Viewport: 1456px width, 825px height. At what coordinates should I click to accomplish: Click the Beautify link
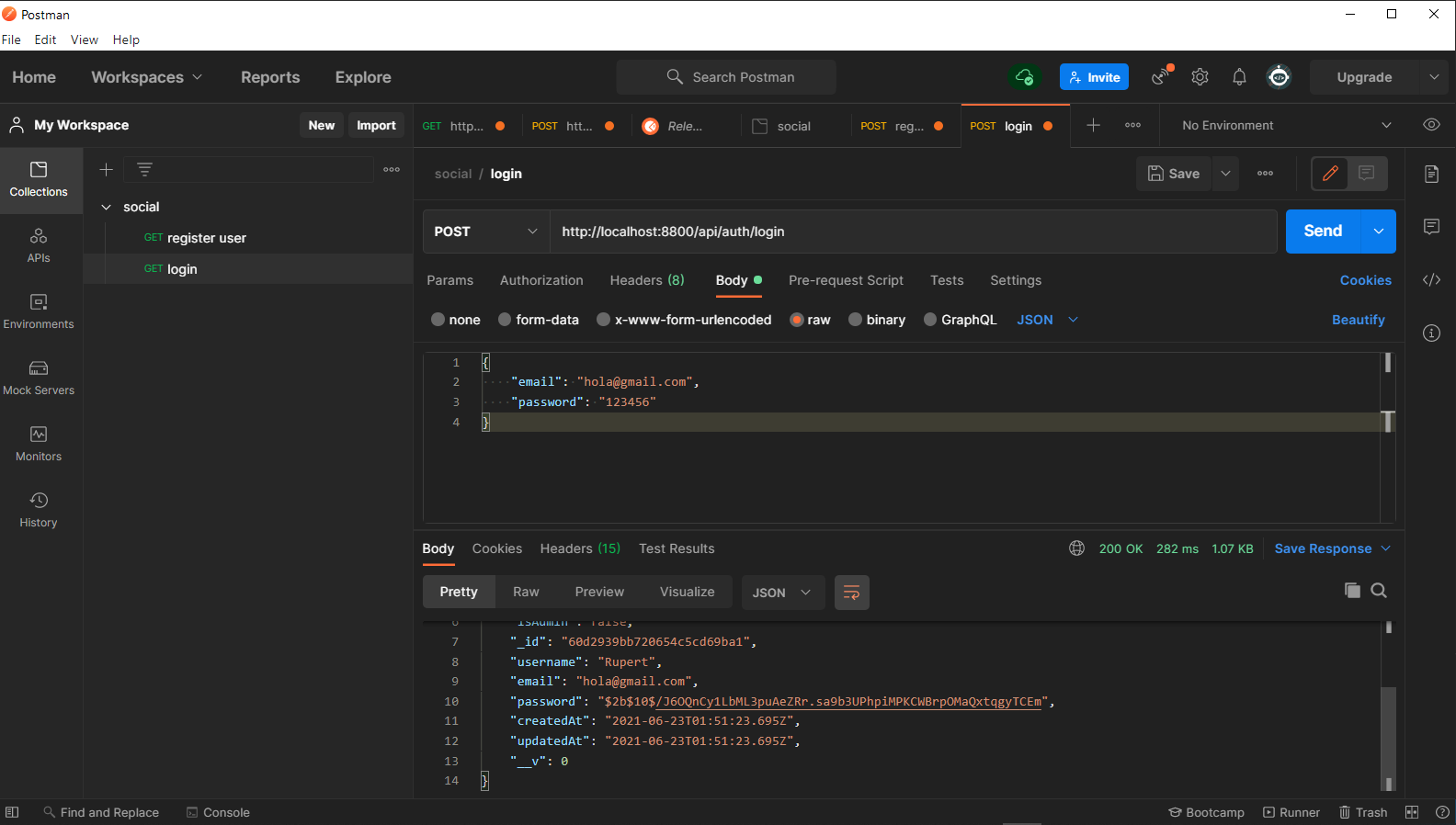pyautogui.click(x=1358, y=320)
